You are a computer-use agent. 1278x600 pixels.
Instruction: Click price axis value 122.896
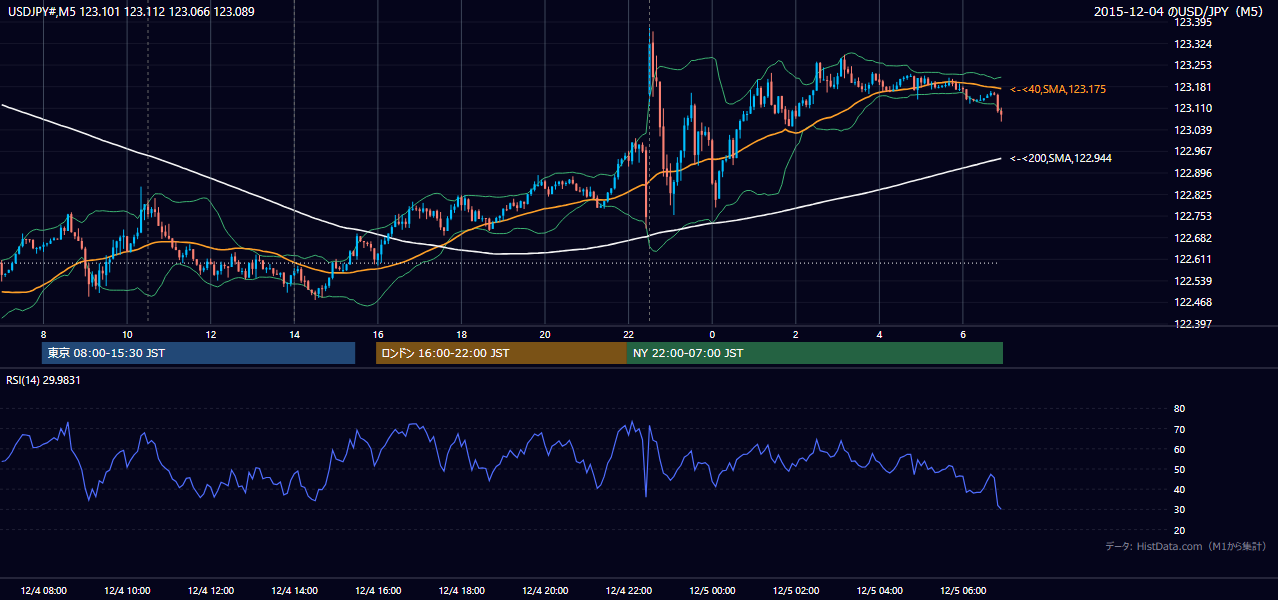tap(1192, 173)
